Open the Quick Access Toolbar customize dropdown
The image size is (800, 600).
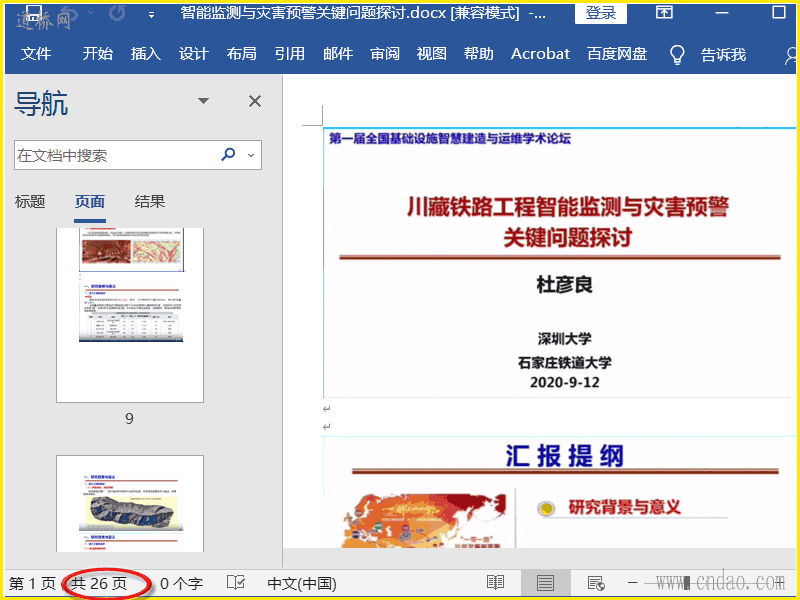pos(151,15)
